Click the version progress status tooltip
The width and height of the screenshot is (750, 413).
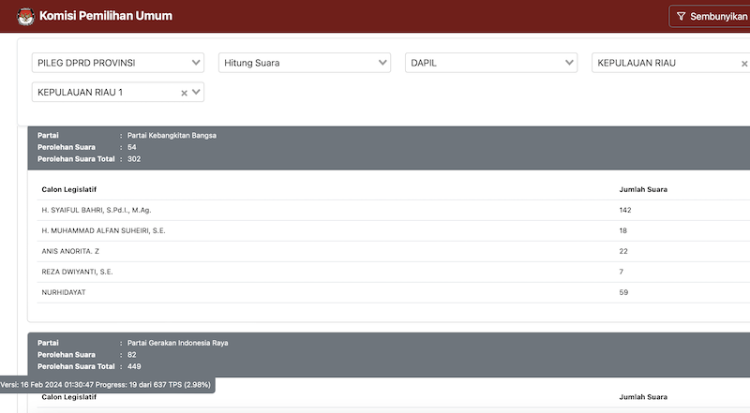tap(107, 385)
